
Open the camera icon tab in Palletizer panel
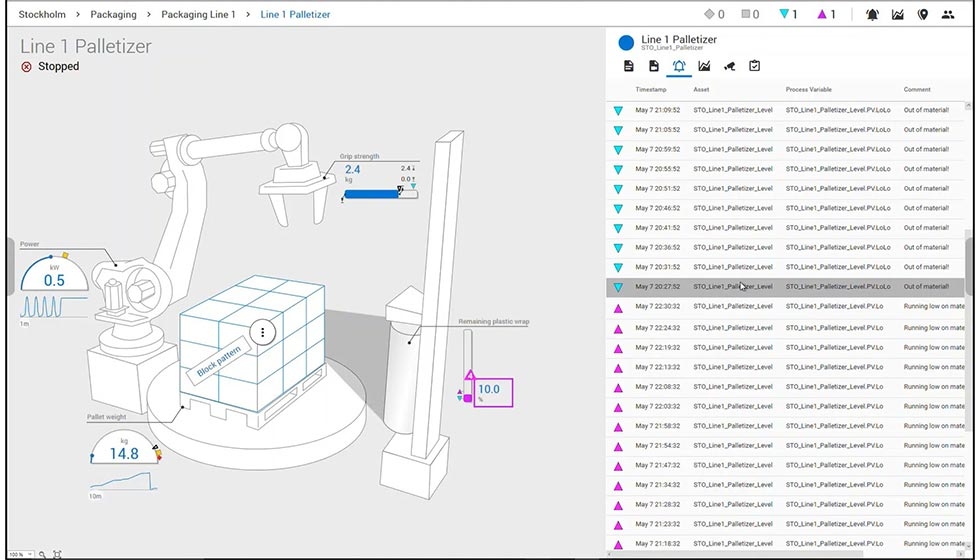[x=729, y=66]
